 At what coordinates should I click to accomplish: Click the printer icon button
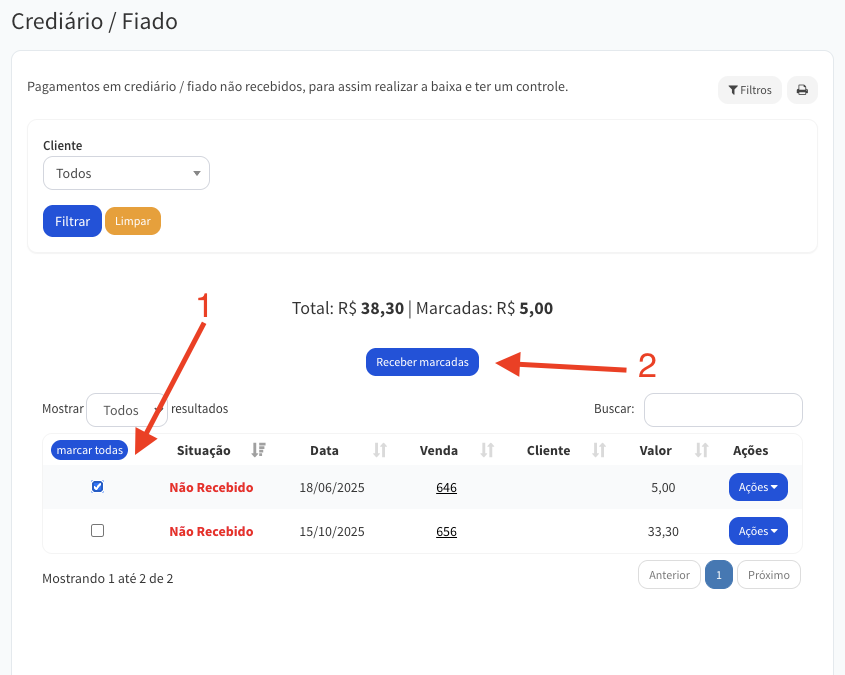click(802, 90)
